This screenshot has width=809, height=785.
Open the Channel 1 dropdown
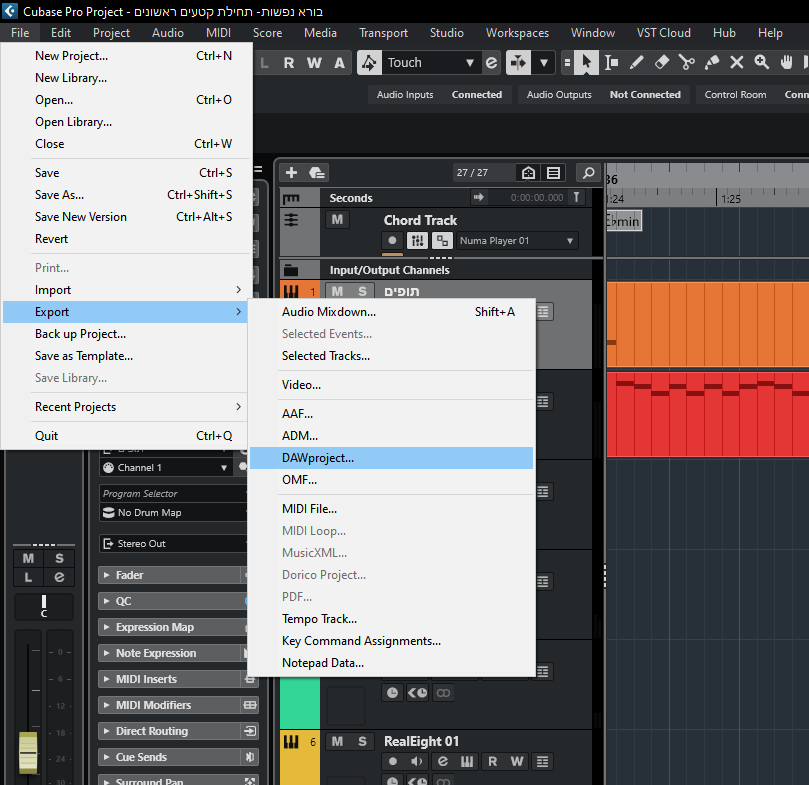(x=165, y=468)
